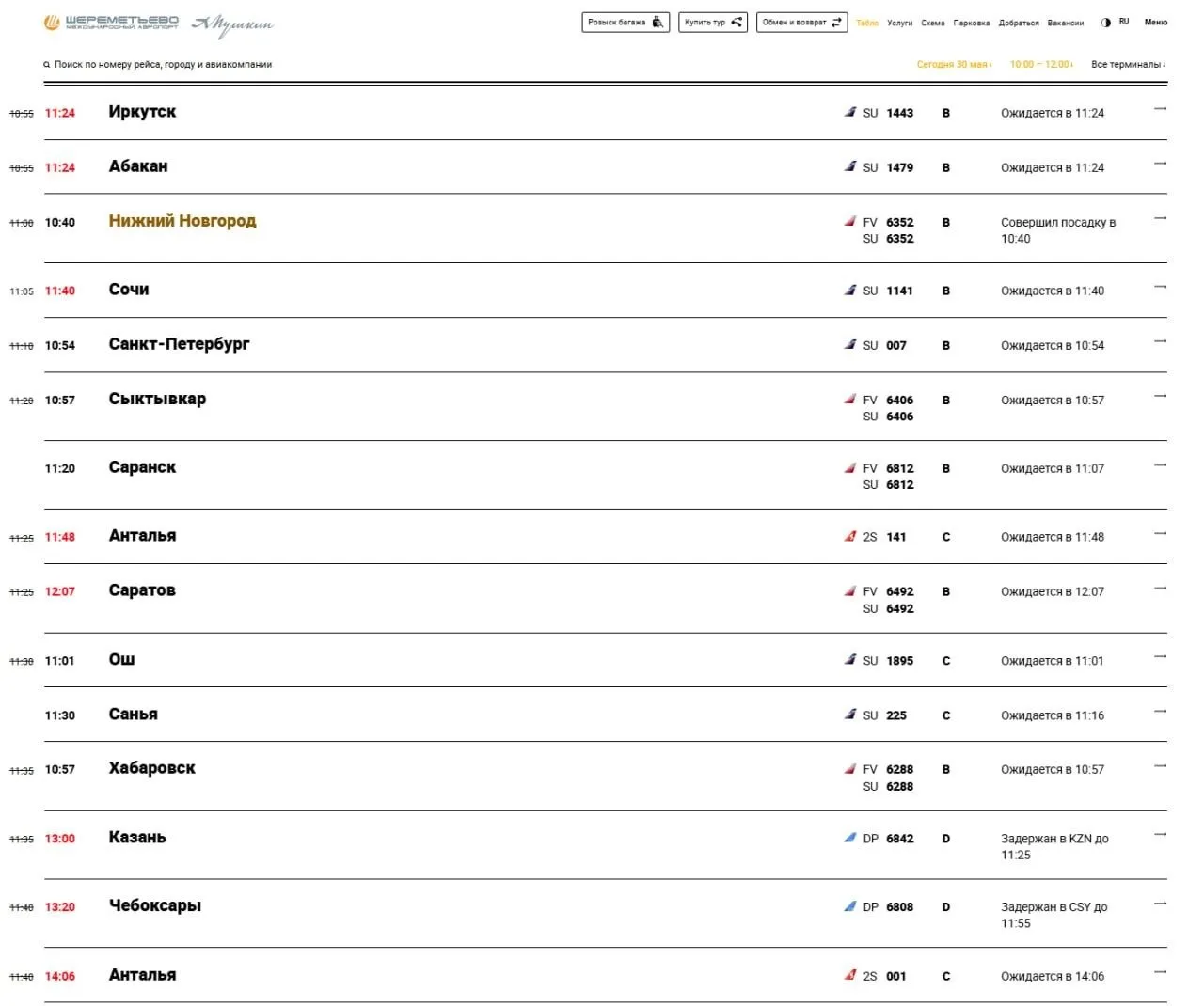This screenshot has width=1204, height=1006.
Task: Click the flight search input field
Action: (164, 65)
